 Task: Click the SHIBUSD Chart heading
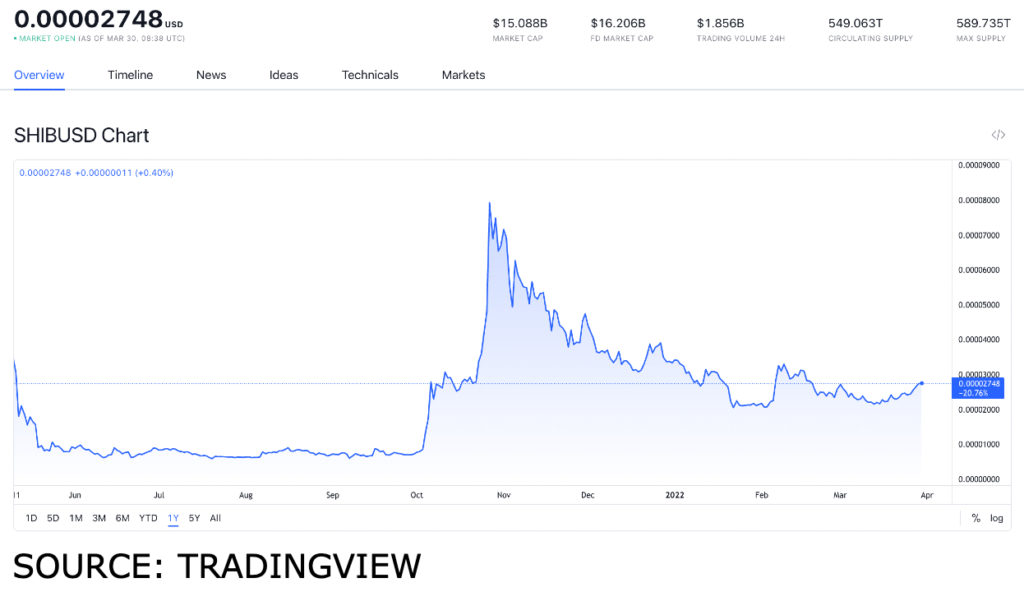click(82, 135)
